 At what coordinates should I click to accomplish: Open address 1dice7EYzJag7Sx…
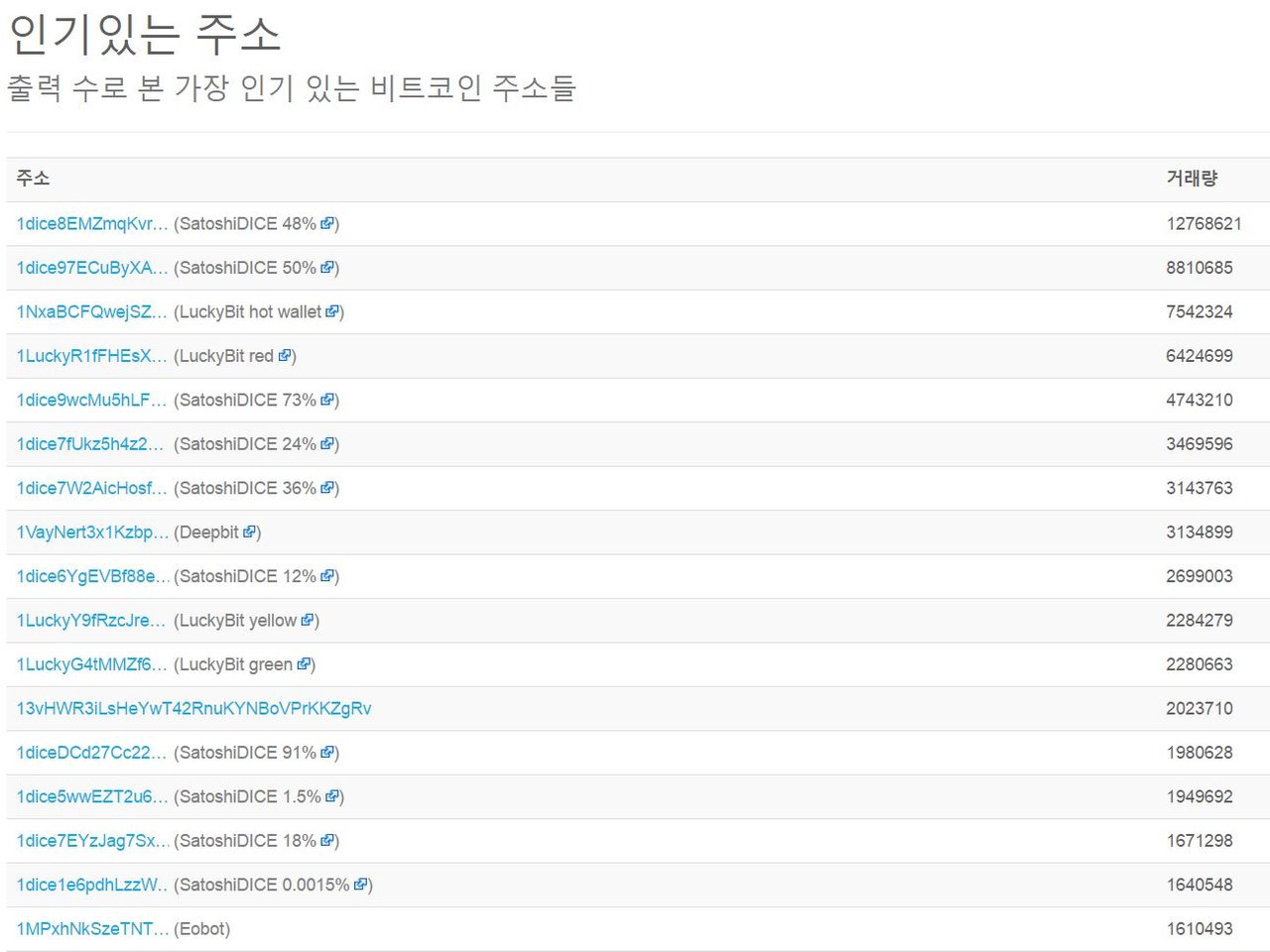pyautogui.click(x=92, y=841)
